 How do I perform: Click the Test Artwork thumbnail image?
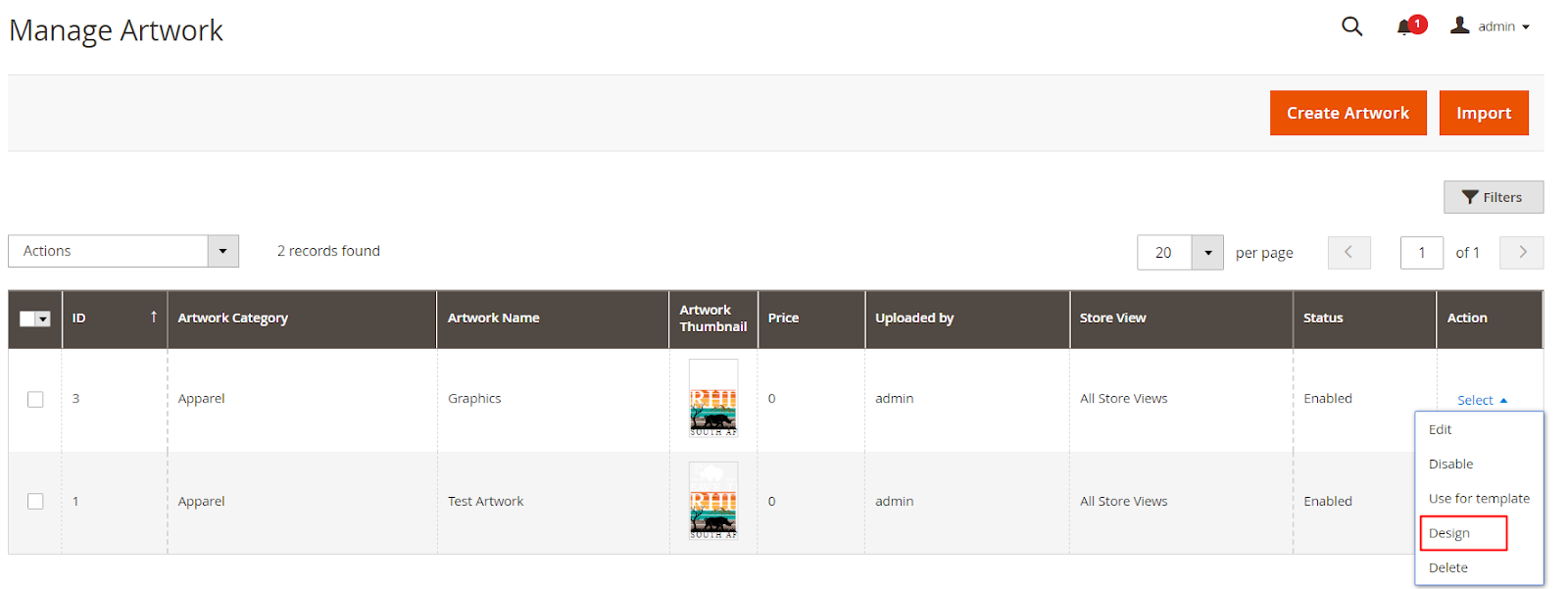(712, 501)
